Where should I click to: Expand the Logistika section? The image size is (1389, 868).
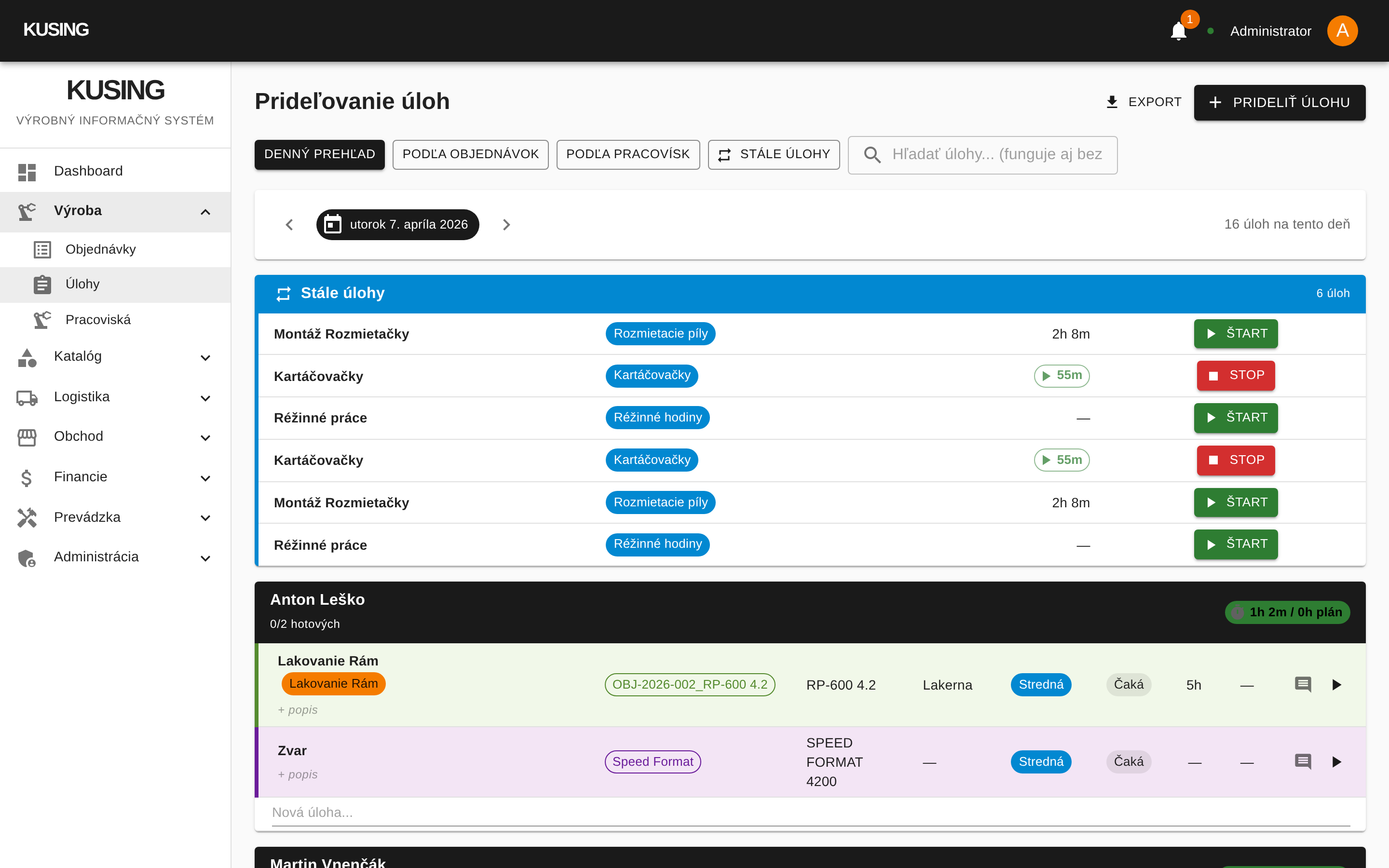point(115,397)
